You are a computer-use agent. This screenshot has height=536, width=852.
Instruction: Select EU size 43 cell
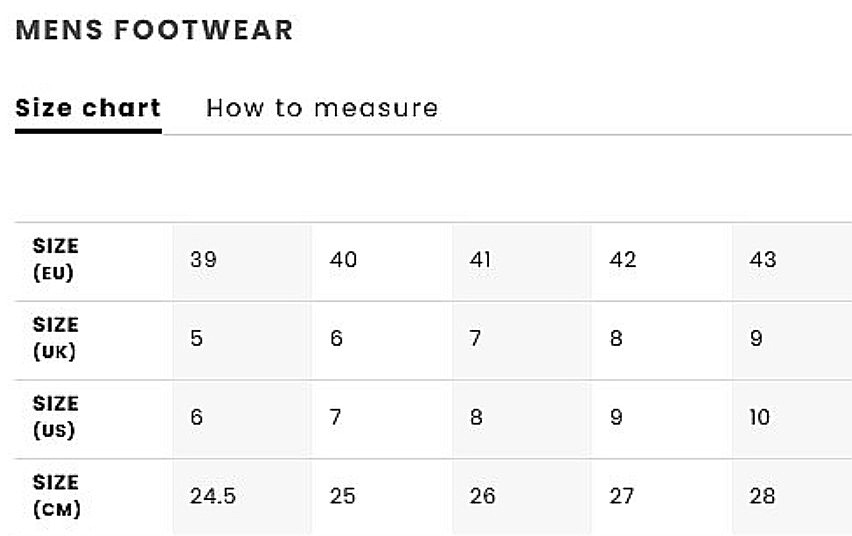[792, 261]
